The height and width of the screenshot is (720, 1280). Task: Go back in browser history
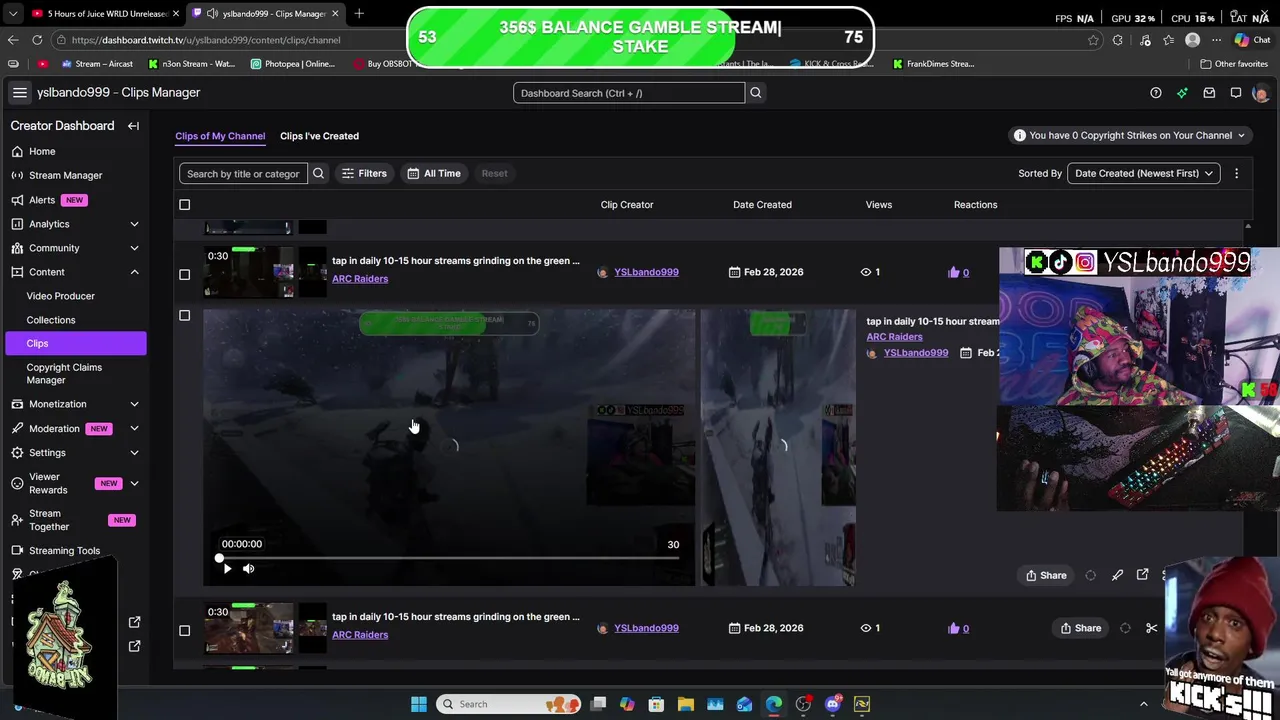[x=13, y=40]
